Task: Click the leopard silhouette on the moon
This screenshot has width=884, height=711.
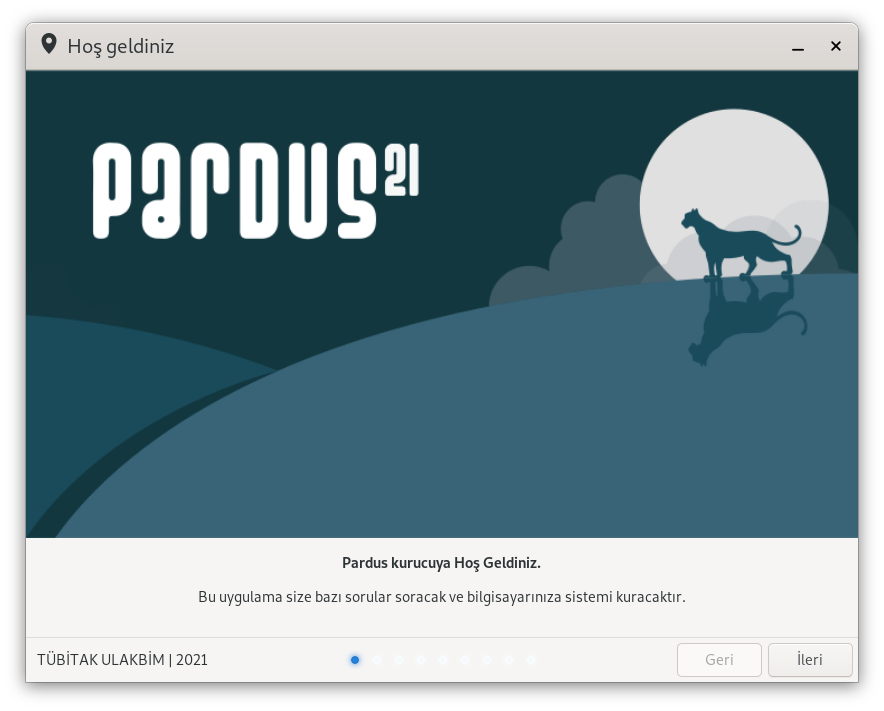Action: pyautogui.click(x=740, y=244)
